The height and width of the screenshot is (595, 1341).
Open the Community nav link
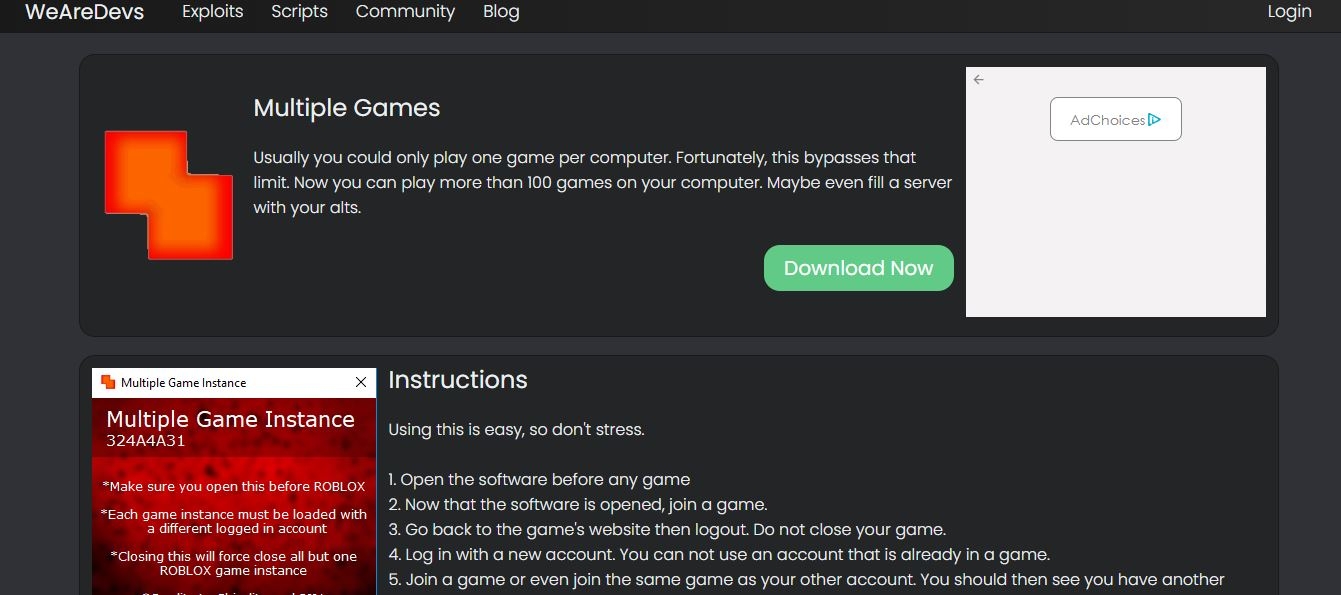[405, 12]
